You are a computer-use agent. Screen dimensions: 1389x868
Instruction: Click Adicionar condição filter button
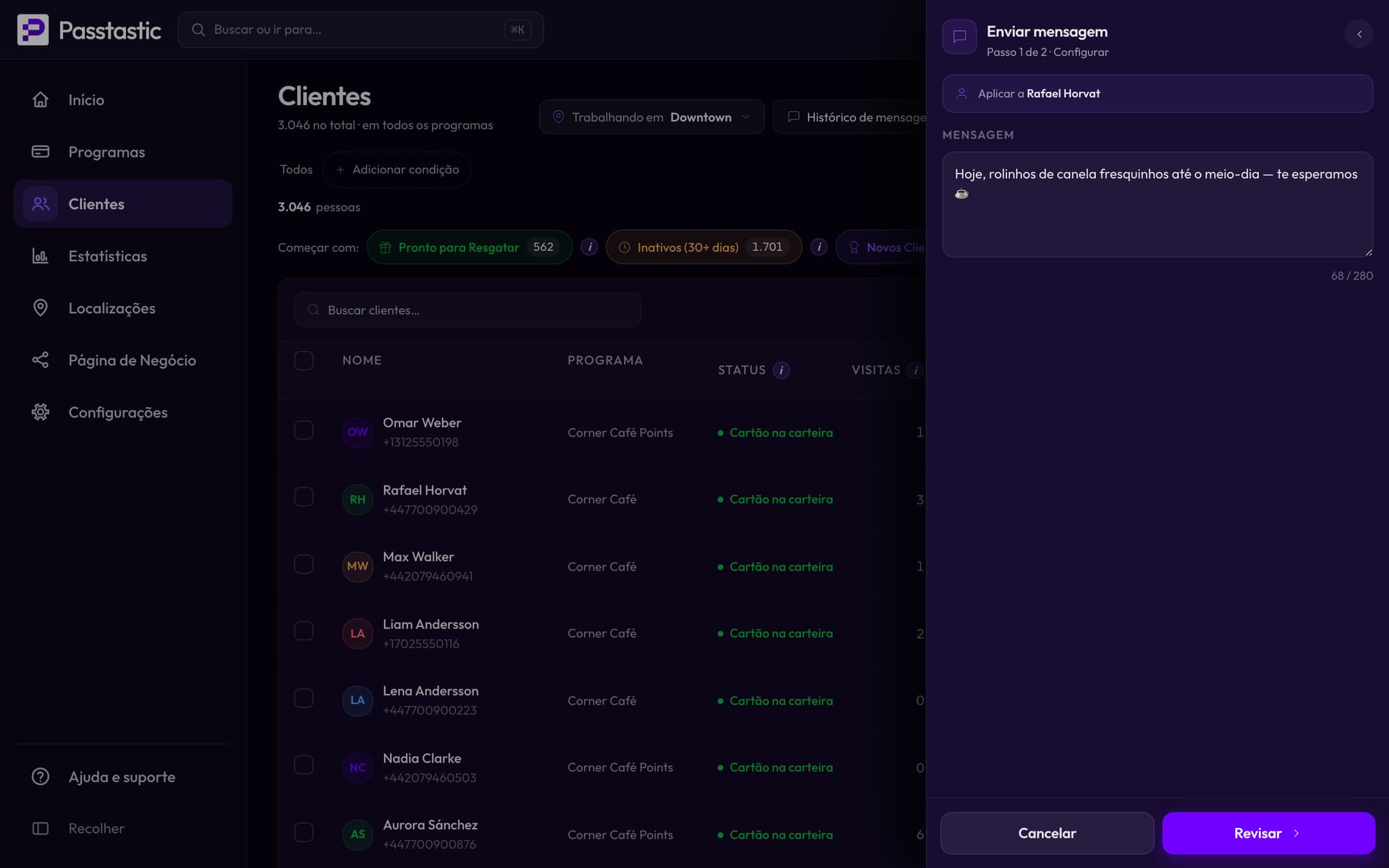click(x=397, y=170)
